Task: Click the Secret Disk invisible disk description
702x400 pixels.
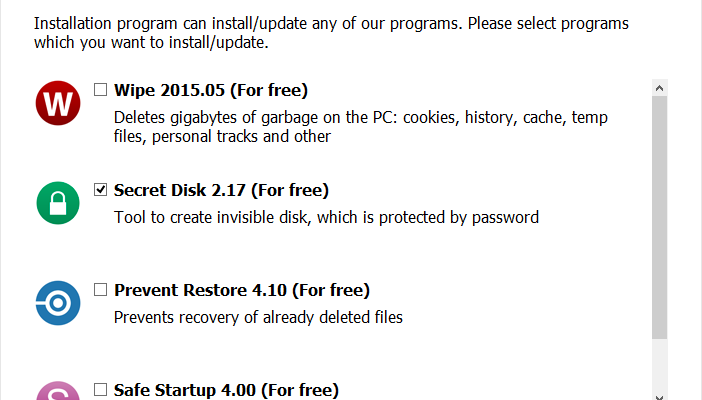Action: (x=327, y=217)
